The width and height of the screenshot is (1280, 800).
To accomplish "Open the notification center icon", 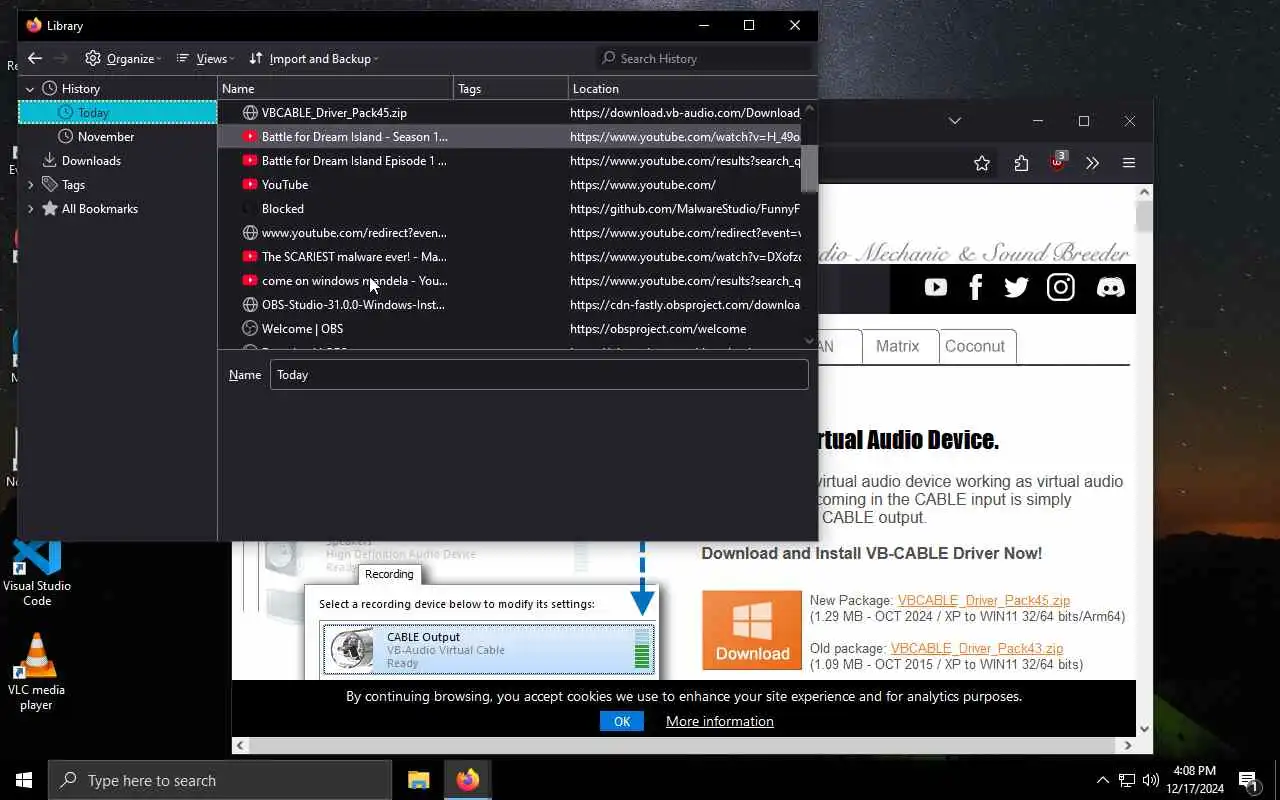I will click(1248, 780).
